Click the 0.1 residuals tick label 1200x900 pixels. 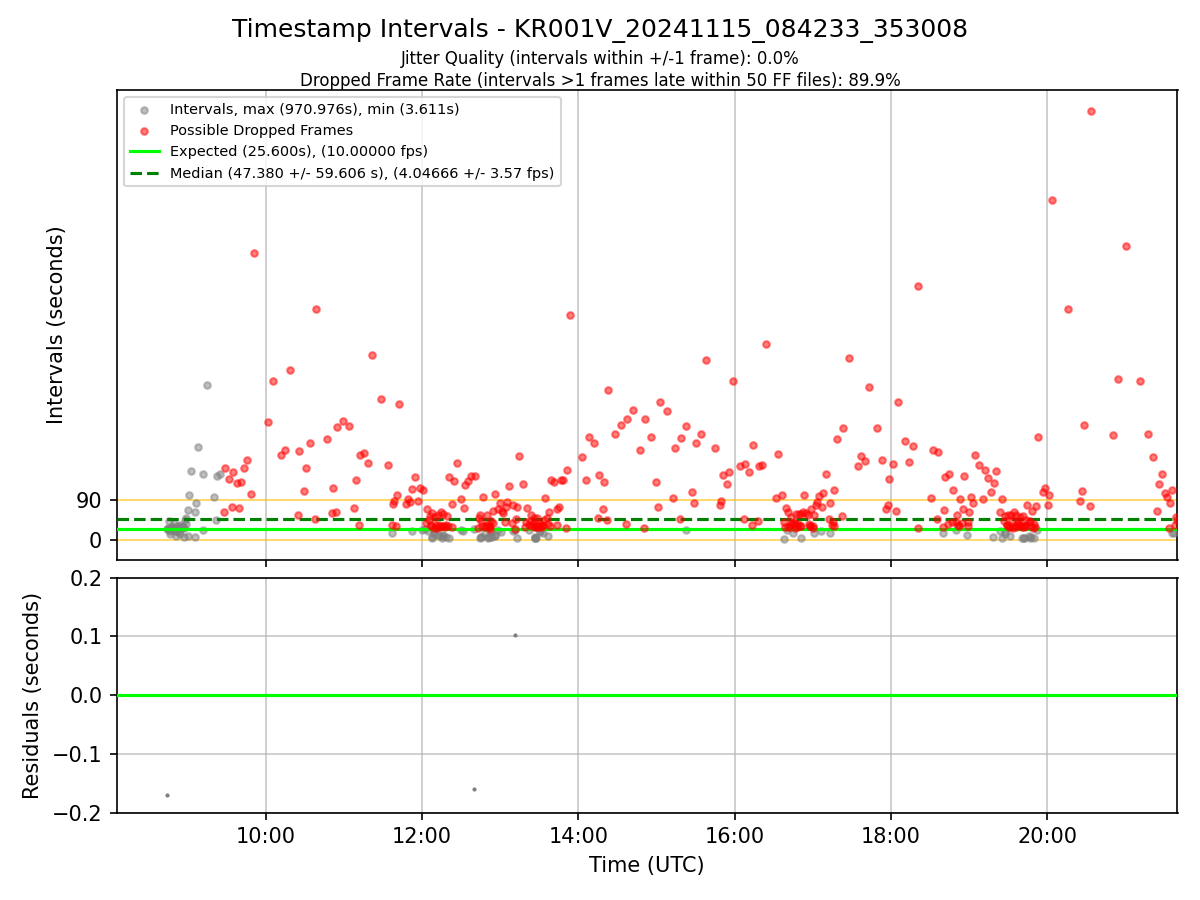[x=88, y=637]
